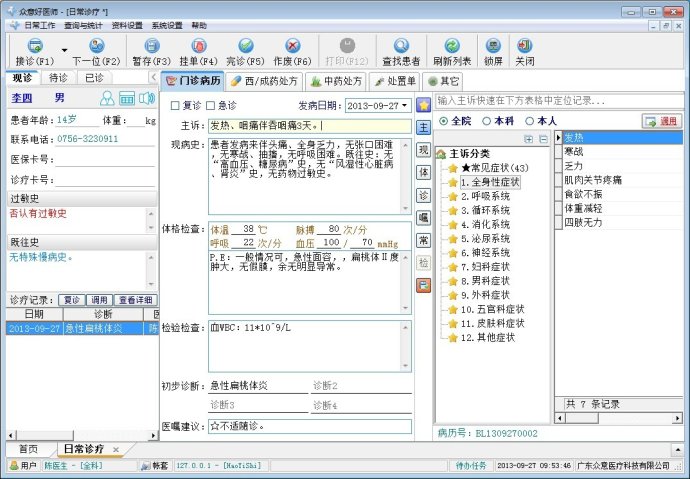This screenshot has width=690, height=479.
Task: Click the 主诉 quick search input field
Action: [559, 101]
